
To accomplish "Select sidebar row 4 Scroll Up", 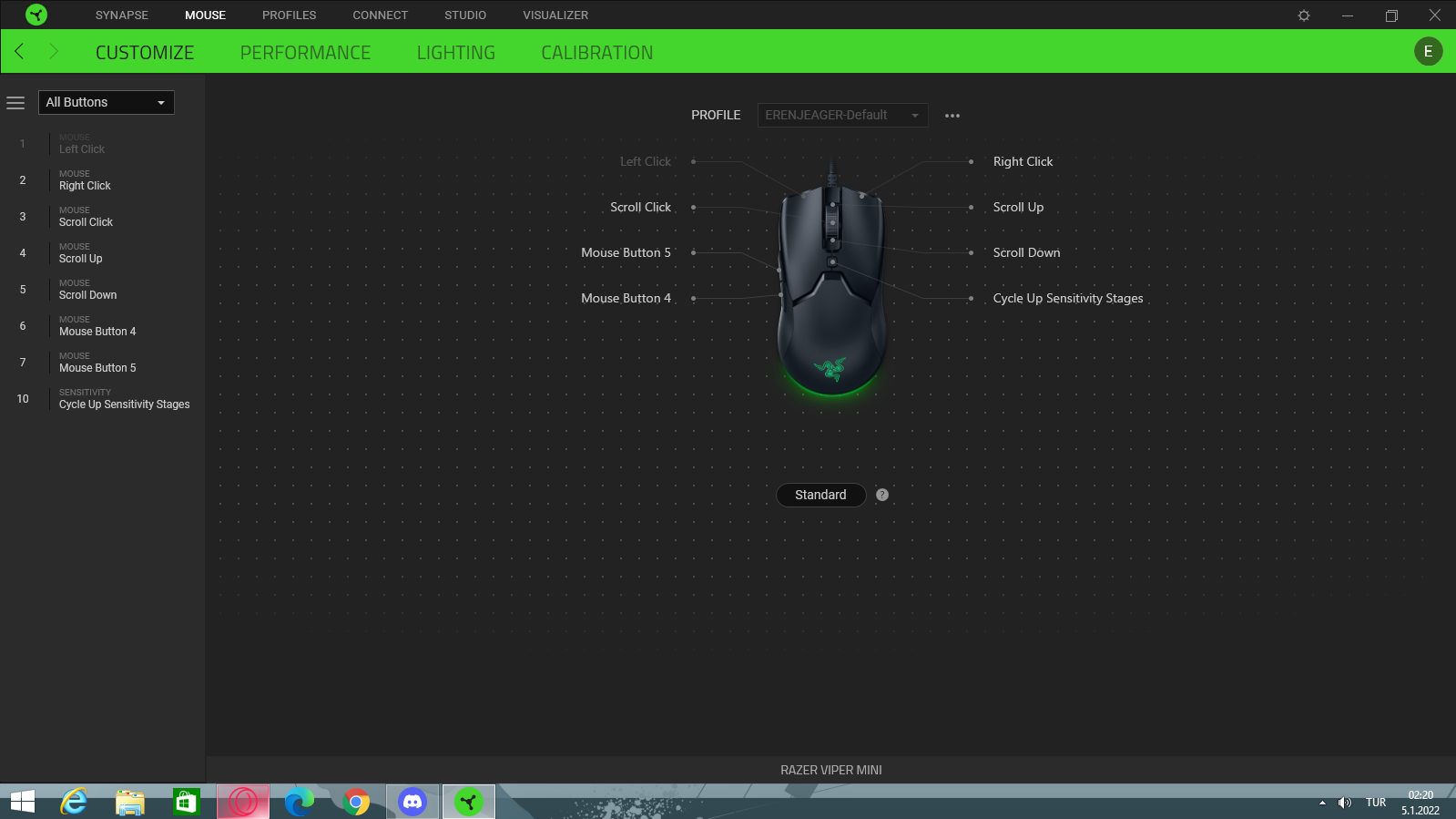I will coord(102,253).
